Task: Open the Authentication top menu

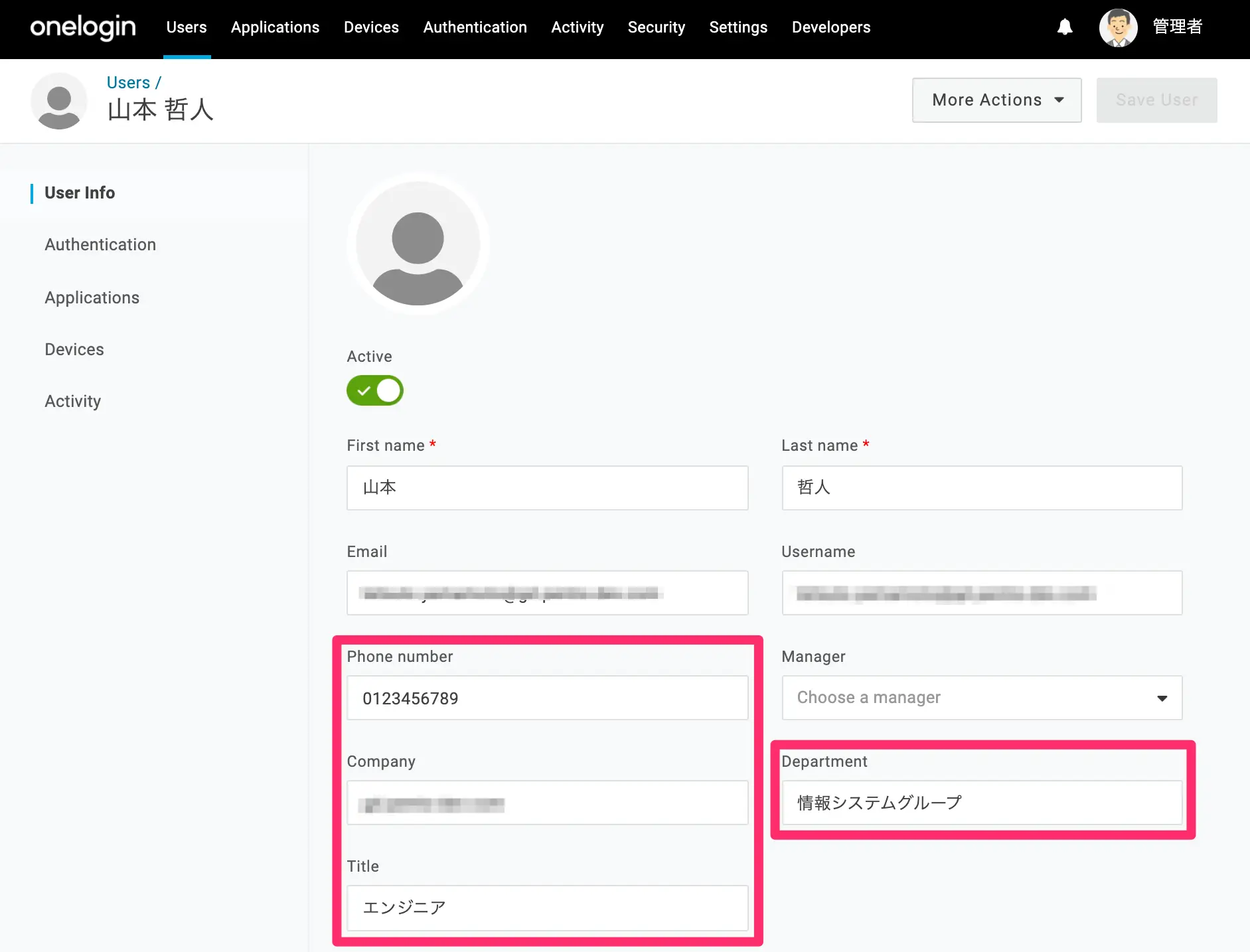Action: point(475,27)
